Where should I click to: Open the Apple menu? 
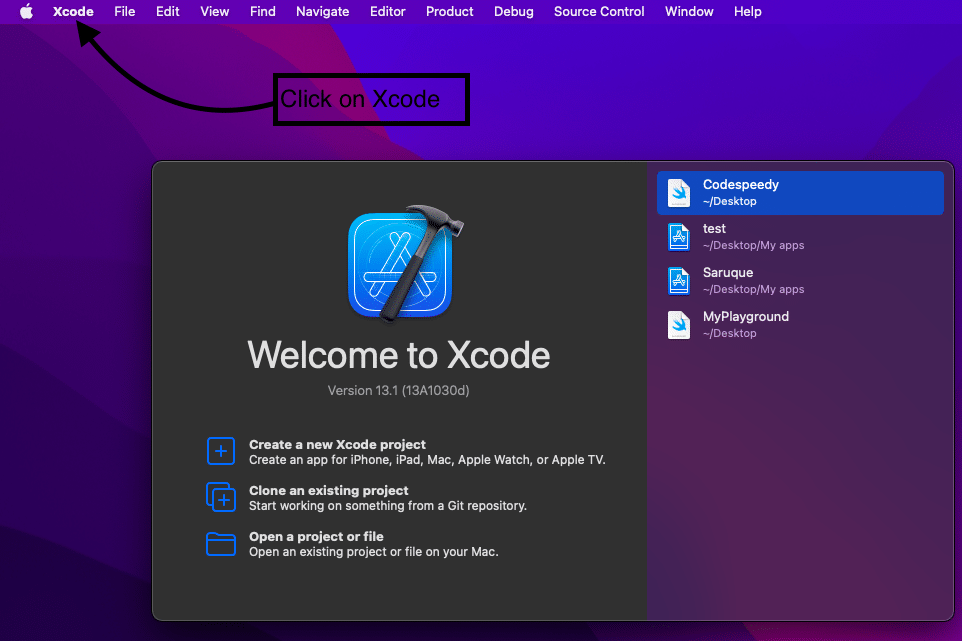click(x=27, y=11)
